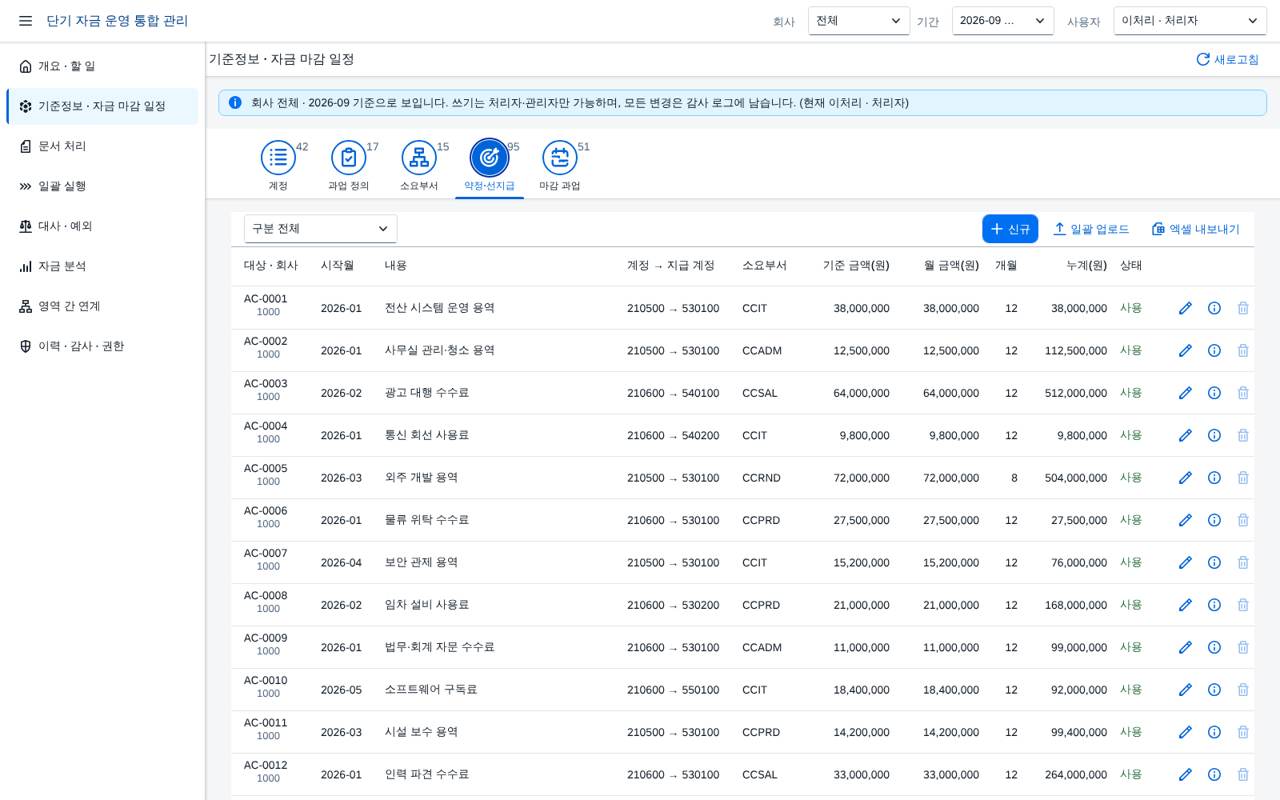
Task: Click 임차 설비 사용료 cell
Action: (427, 605)
